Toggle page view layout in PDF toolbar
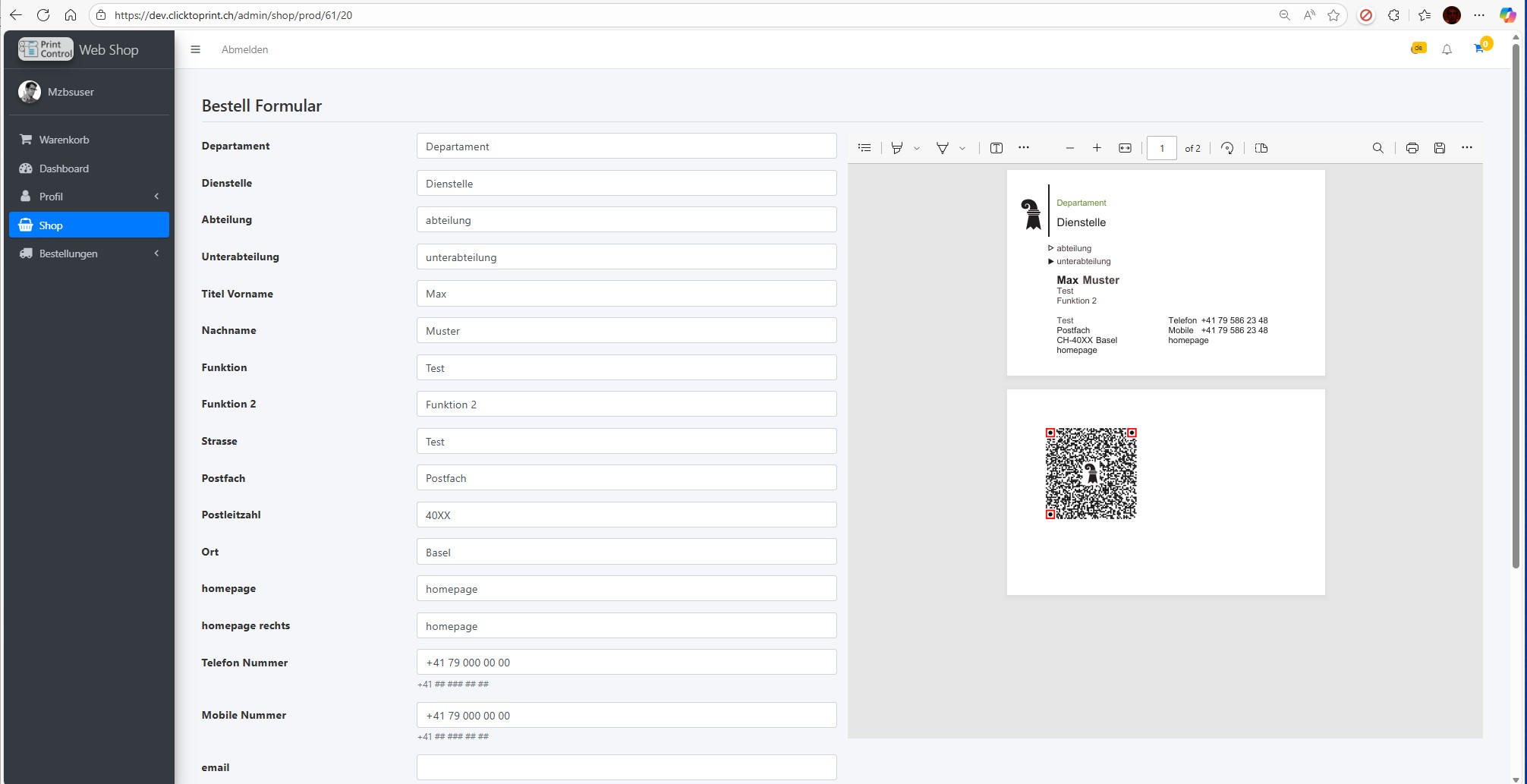Image resolution: width=1527 pixels, height=784 pixels. click(x=1261, y=148)
